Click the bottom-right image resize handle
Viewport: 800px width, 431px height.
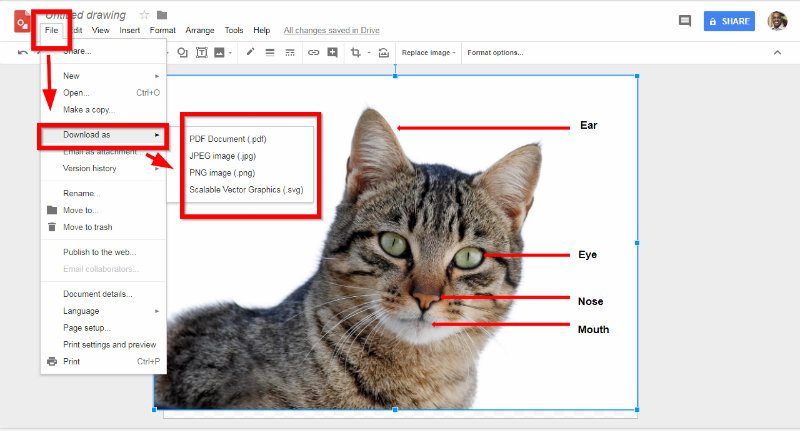pyautogui.click(x=637, y=409)
